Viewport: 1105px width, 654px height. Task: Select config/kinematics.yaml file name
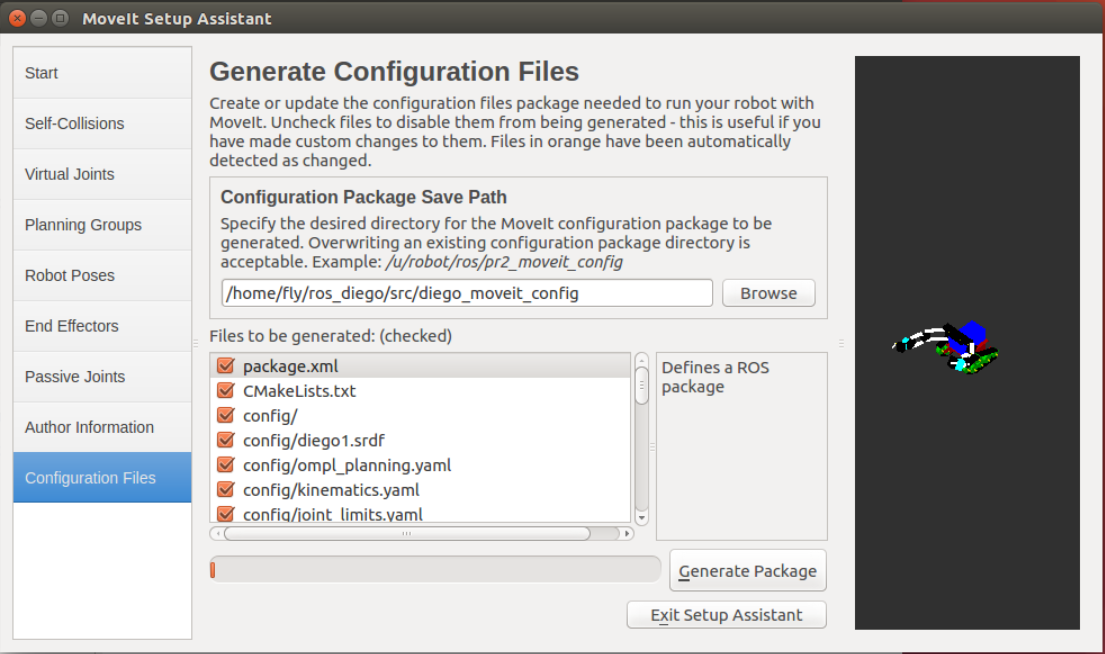(331, 490)
